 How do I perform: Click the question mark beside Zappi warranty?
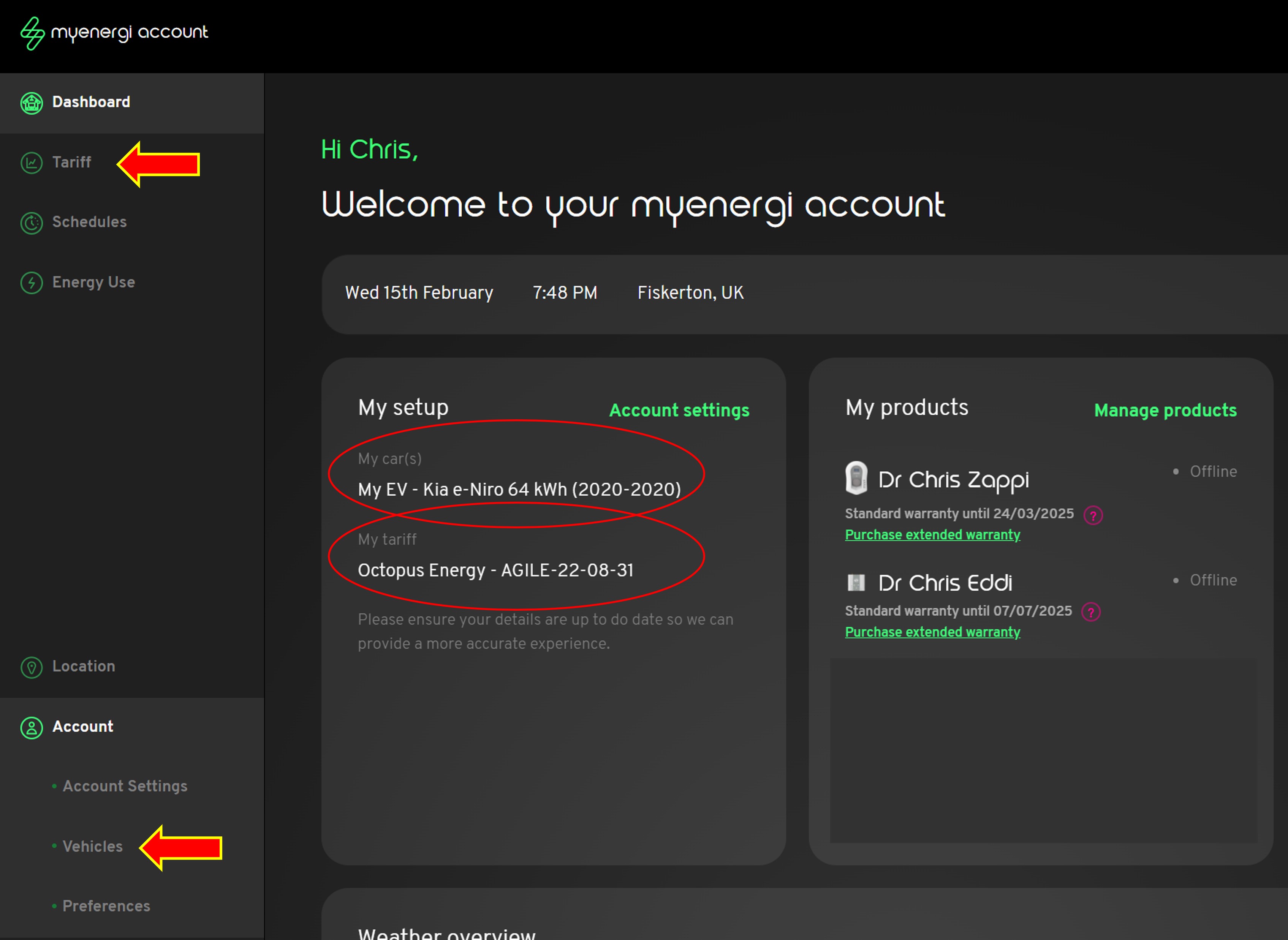pyautogui.click(x=1093, y=515)
